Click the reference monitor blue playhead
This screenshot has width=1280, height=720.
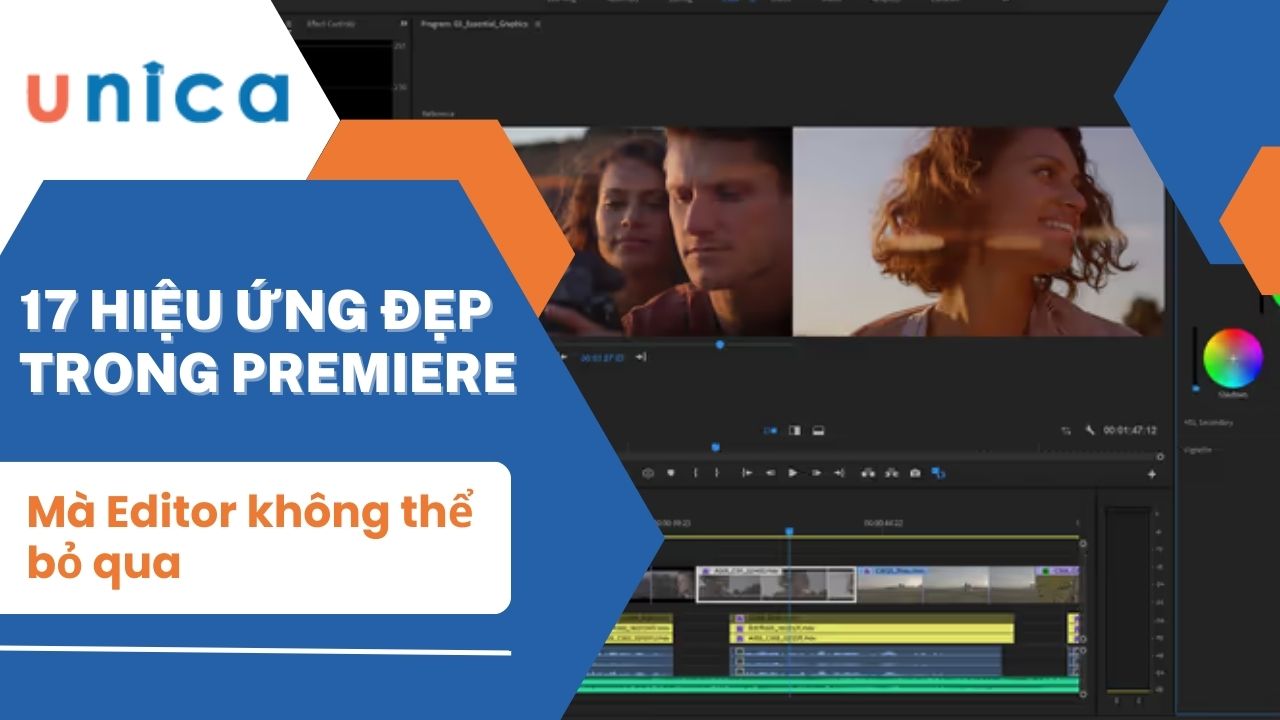720,344
